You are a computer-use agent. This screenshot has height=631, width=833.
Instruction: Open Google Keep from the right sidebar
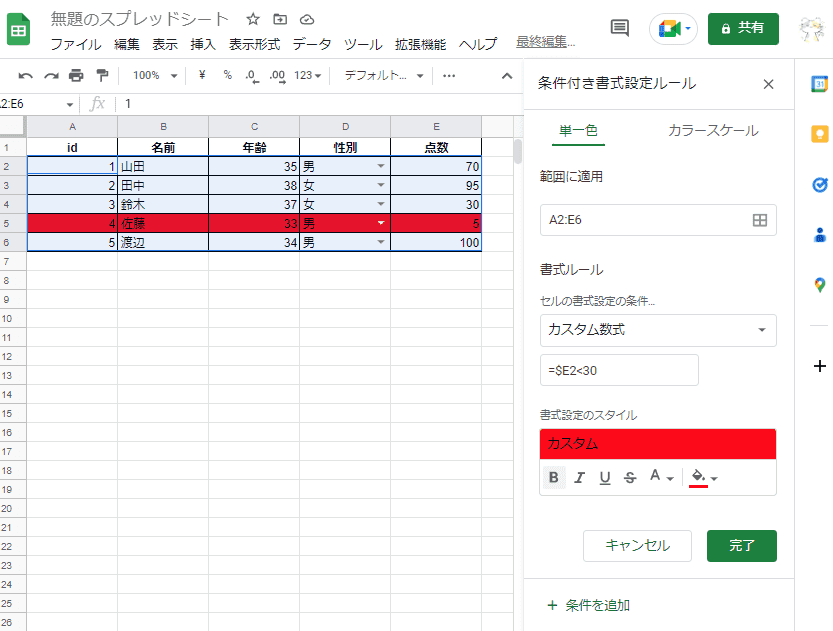click(x=820, y=132)
